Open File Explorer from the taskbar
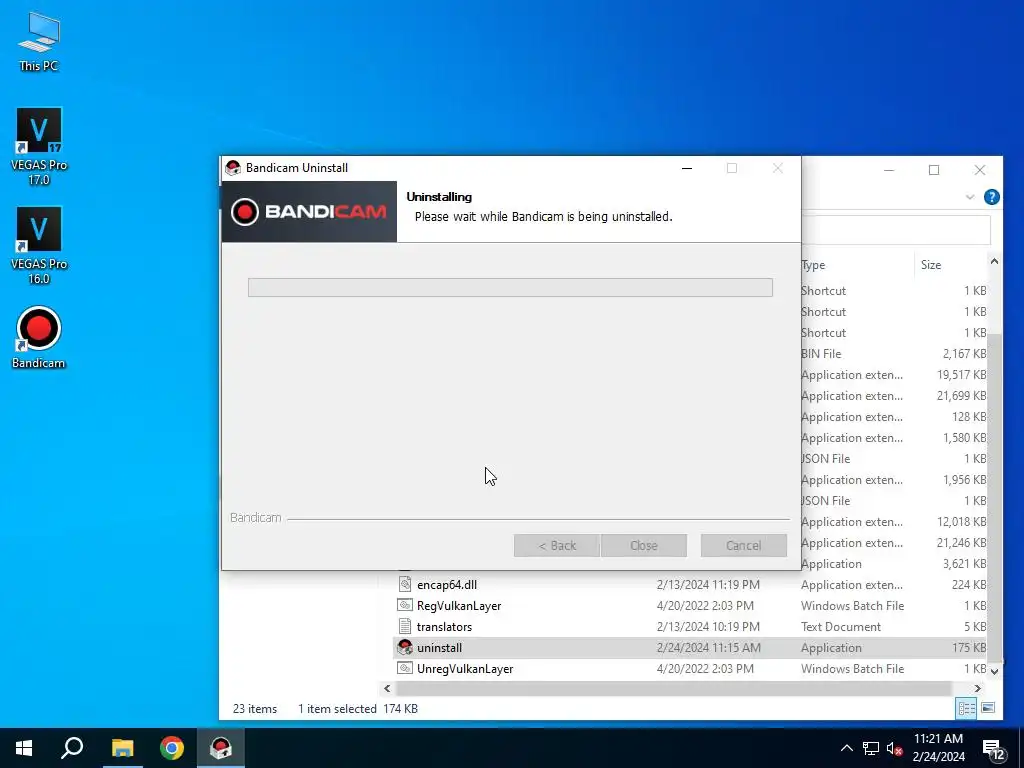The image size is (1024, 768). pyautogui.click(x=122, y=748)
